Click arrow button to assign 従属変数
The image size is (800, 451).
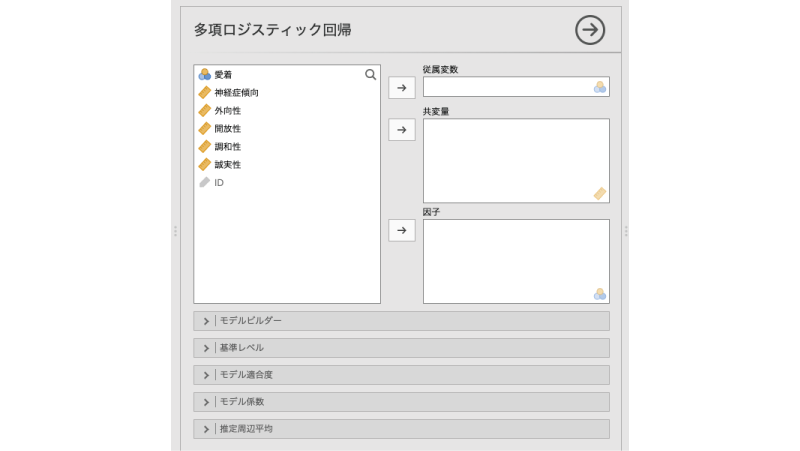tap(401, 88)
